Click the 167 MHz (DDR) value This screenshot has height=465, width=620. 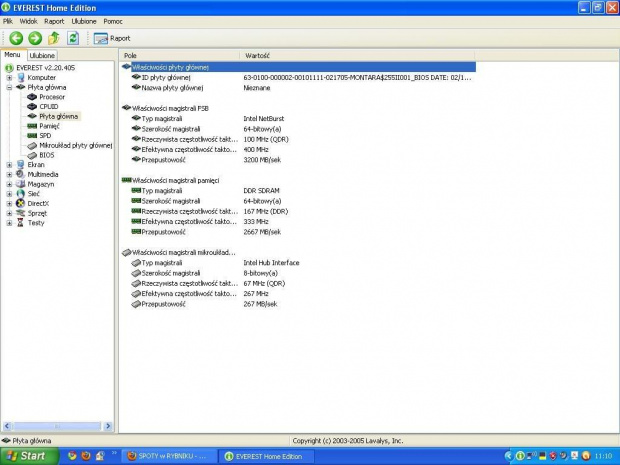(266, 212)
